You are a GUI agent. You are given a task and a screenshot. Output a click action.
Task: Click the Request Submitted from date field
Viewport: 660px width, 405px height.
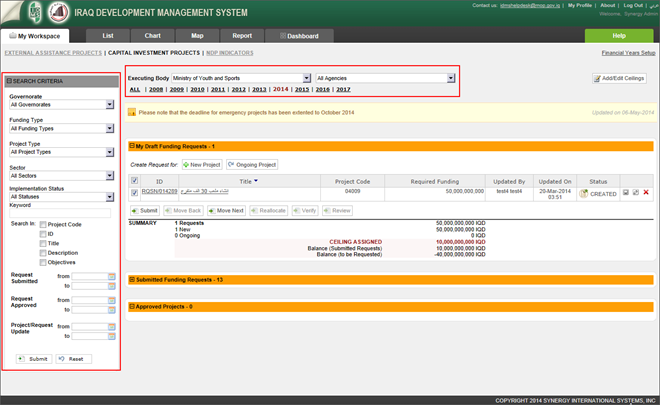(x=90, y=277)
